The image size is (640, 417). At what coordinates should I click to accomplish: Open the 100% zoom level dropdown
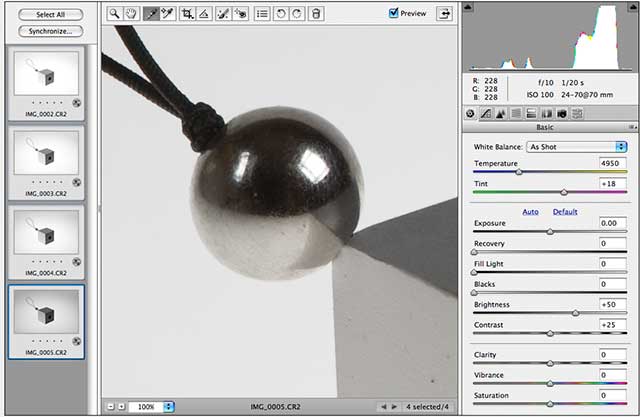tap(151, 407)
